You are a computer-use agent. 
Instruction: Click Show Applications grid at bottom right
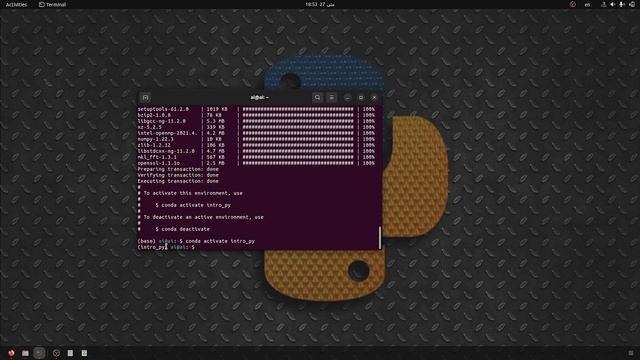631,353
